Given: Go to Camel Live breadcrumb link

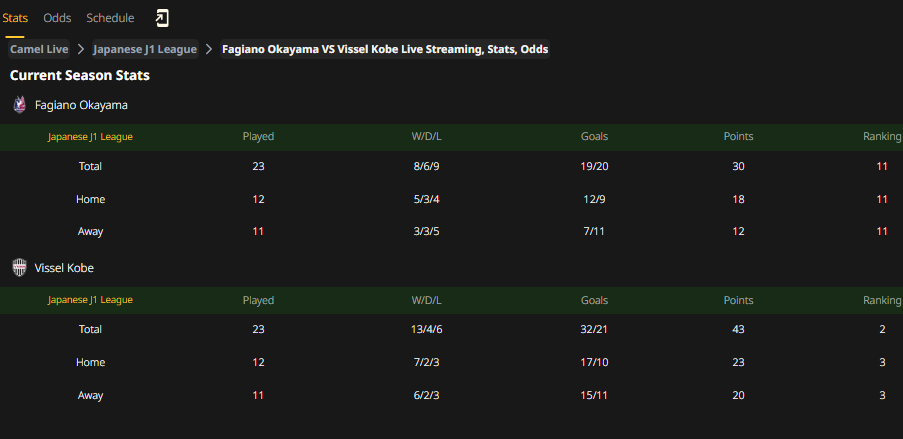Looking at the screenshot, I should pyautogui.click(x=39, y=50).
